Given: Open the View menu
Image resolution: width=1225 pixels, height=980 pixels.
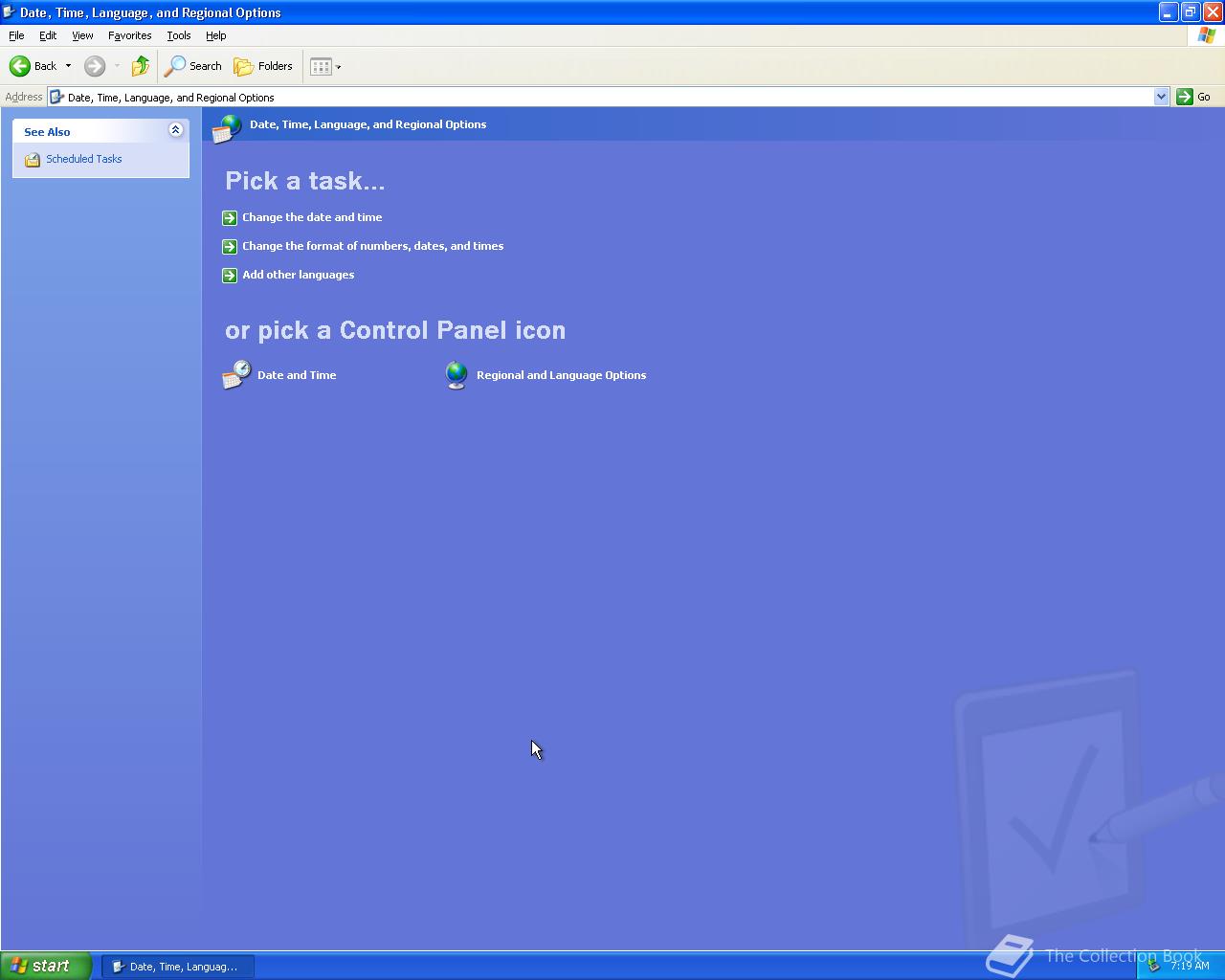Looking at the screenshot, I should [x=82, y=35].
